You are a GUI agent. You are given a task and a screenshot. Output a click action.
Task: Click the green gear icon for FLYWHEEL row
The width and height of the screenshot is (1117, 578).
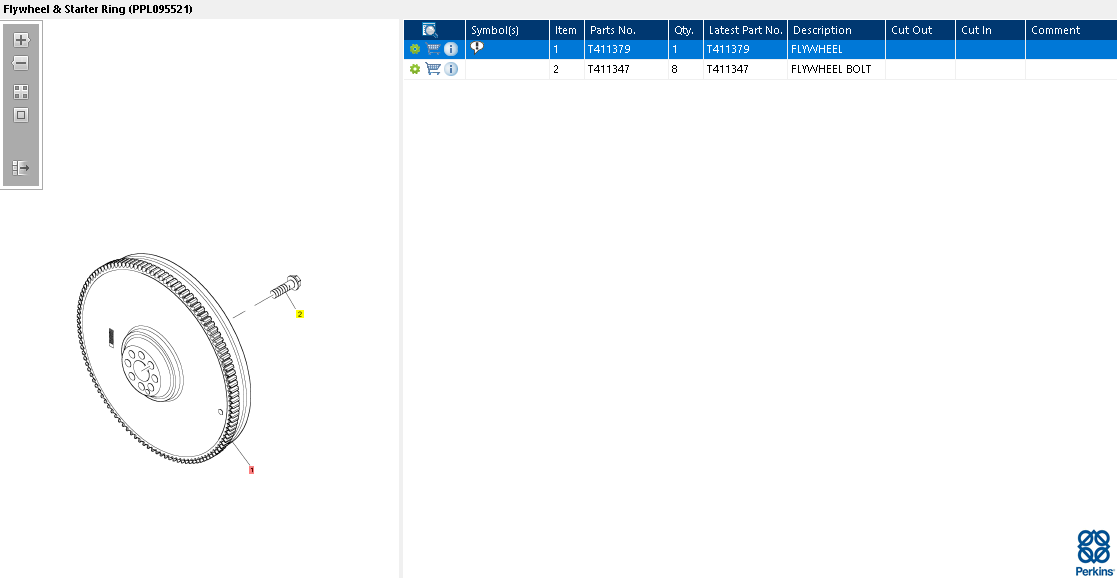pyautogui.click(x=415, y=49)
